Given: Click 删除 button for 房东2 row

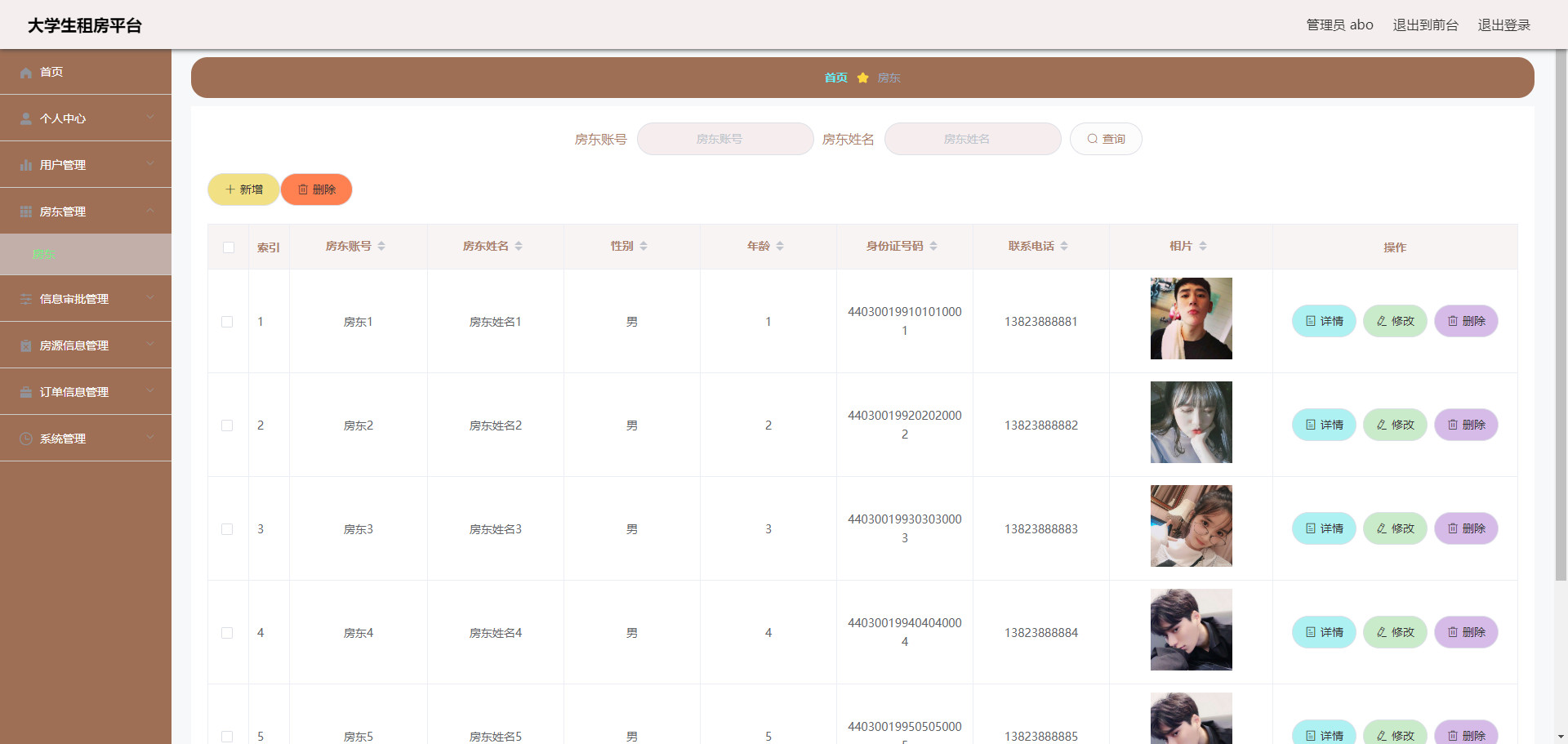Looking at the screenshot, I should (x=1466, y=425).
